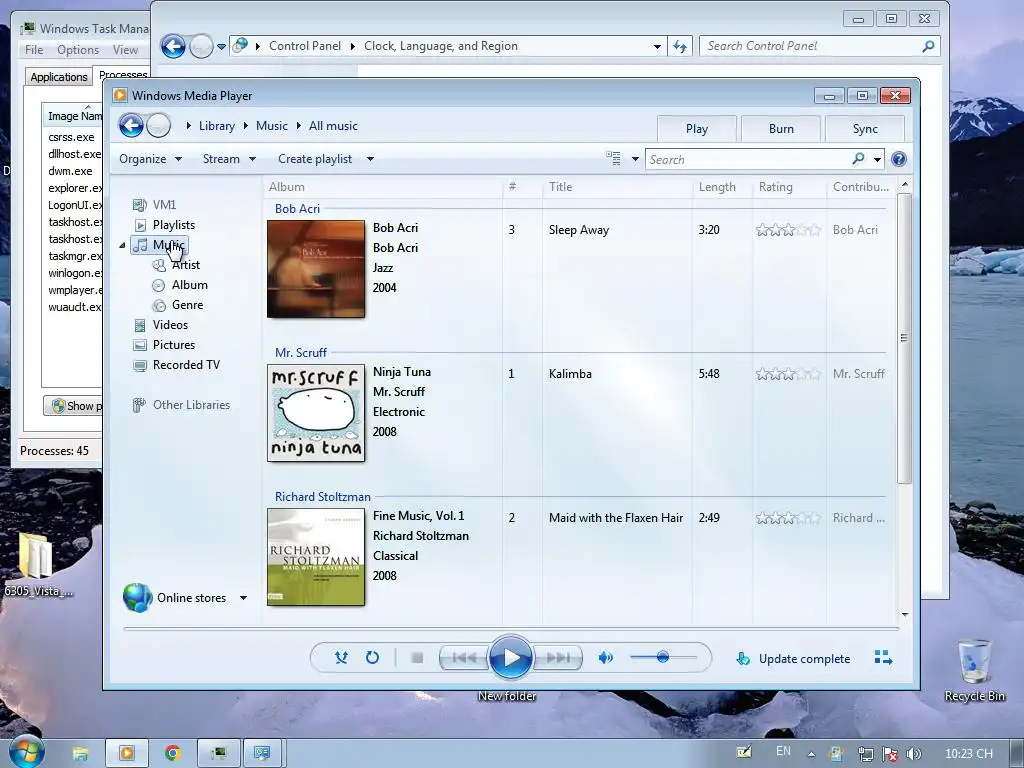The height and width of the screenshot is (768, 1024).
Task: Click All music breadcrumb segment
Action: coord(333,126)
